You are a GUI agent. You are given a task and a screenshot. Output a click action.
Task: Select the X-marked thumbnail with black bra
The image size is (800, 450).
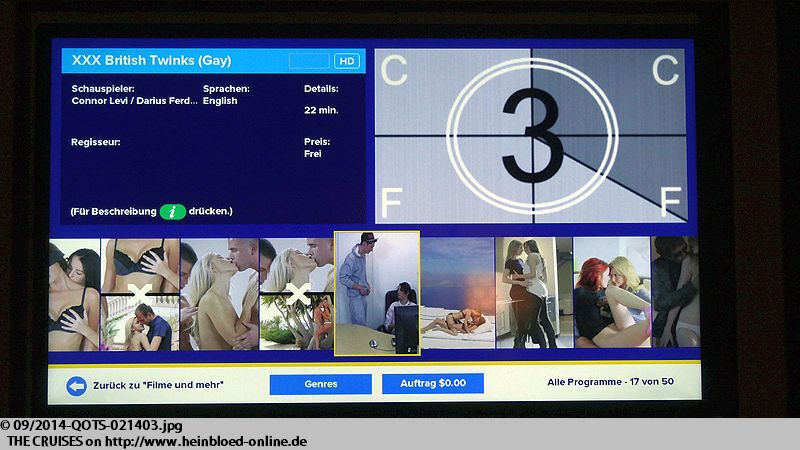(x=140, y=295)
